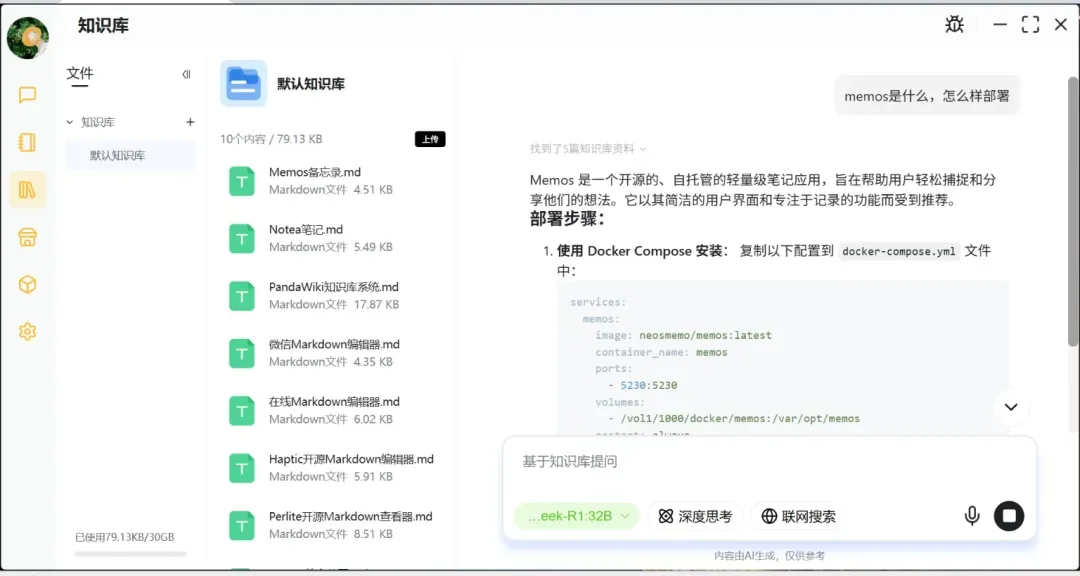This screenshot has height=576, width=1080.
Task: Toggle 深度思考 deep thinking mode
Action: (x=696, y=516)
